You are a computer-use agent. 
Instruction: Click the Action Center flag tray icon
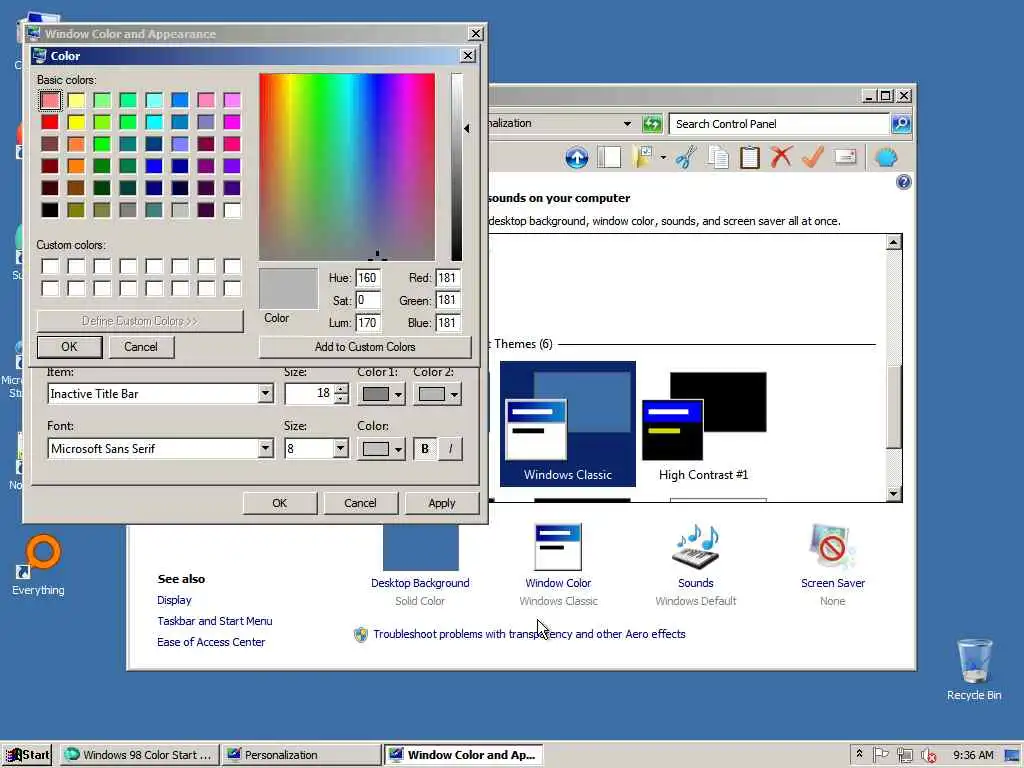[x=881, y=755]
